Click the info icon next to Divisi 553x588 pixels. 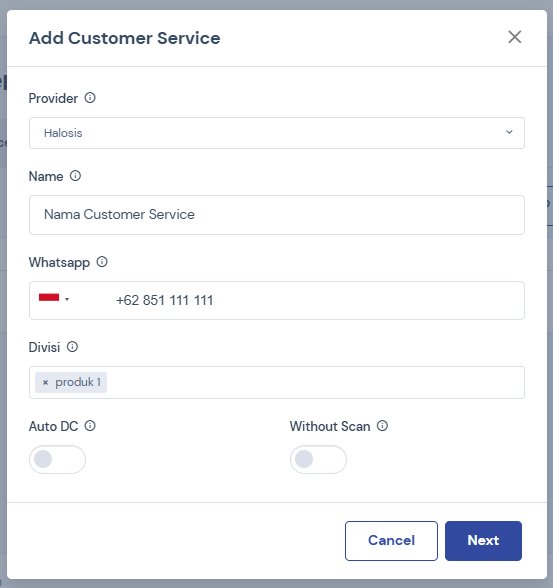pyautogui.click(x=72, y=347)
